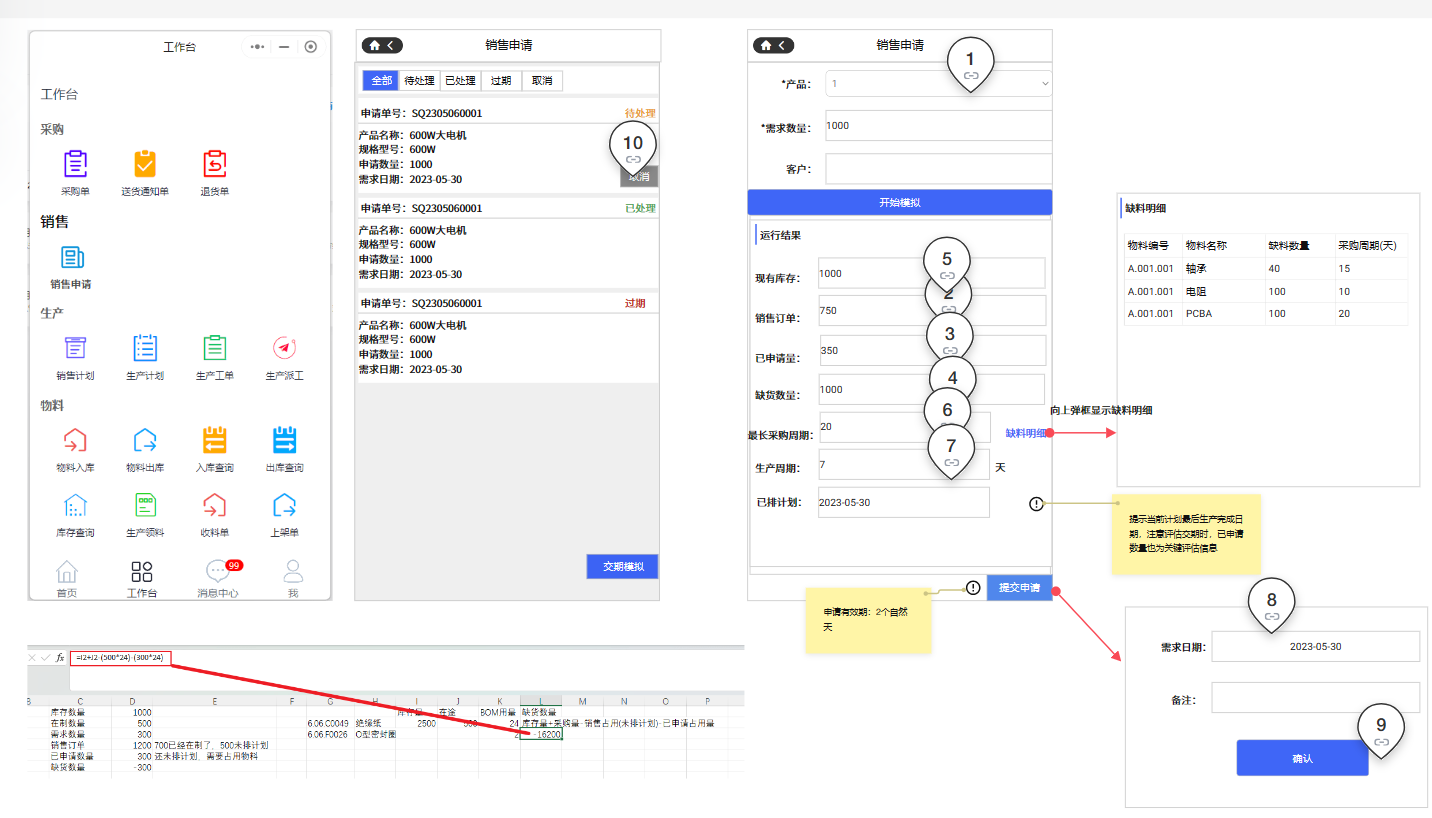Switch to the 全部 tab
Viewport: 1432px width, 818px height.
381,81
